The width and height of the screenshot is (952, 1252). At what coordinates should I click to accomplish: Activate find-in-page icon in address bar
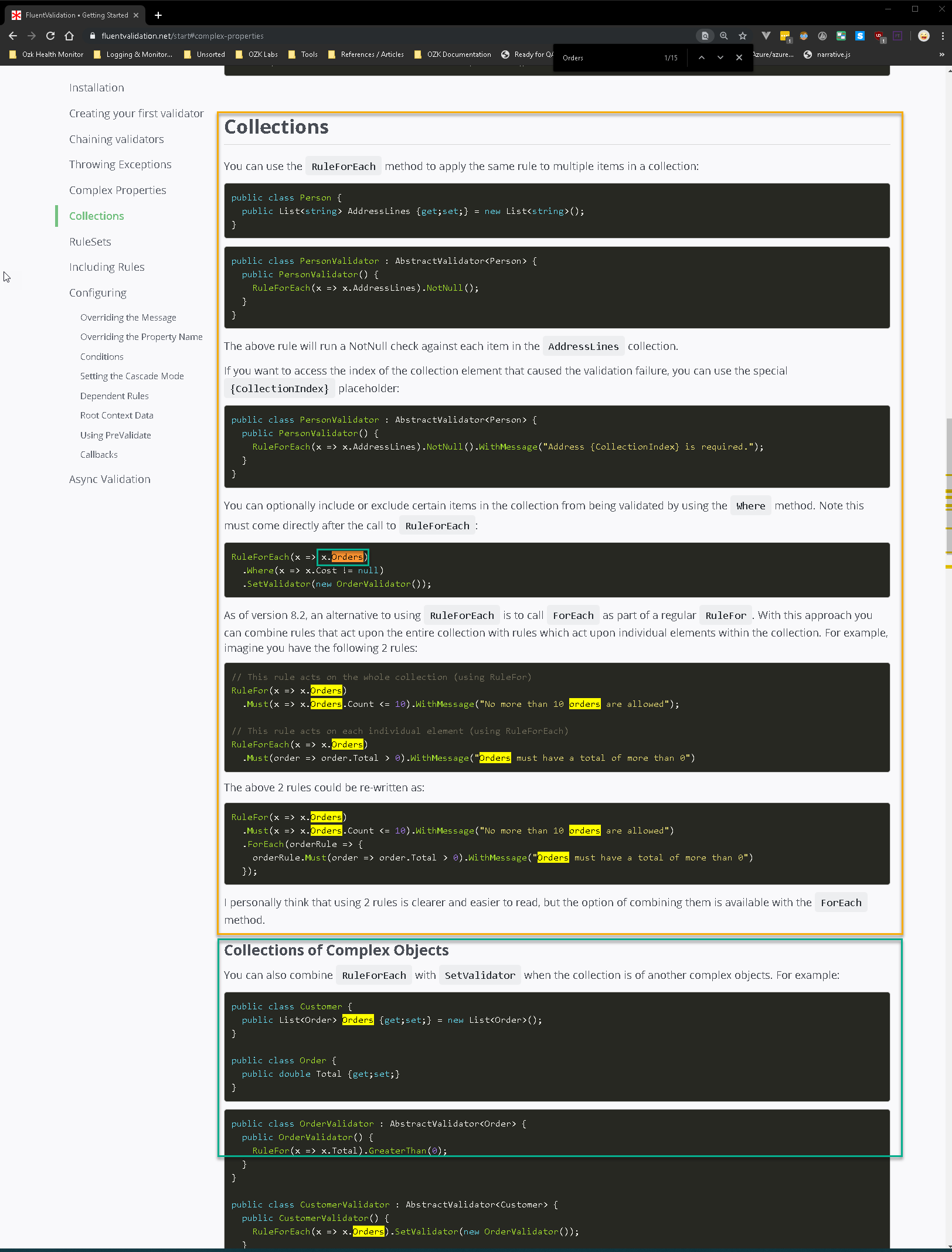pos(705,36)
